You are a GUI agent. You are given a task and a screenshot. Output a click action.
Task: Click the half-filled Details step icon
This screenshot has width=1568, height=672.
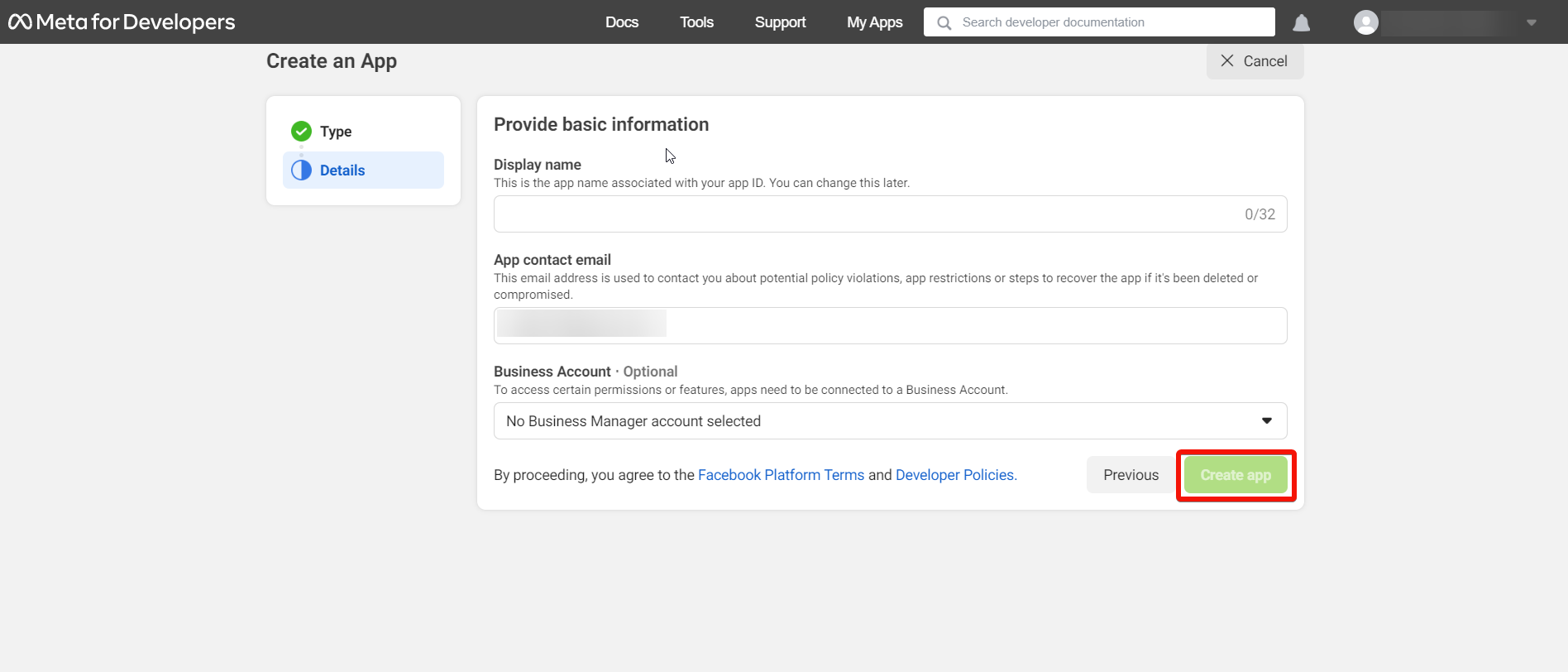[x=301, y=170]
